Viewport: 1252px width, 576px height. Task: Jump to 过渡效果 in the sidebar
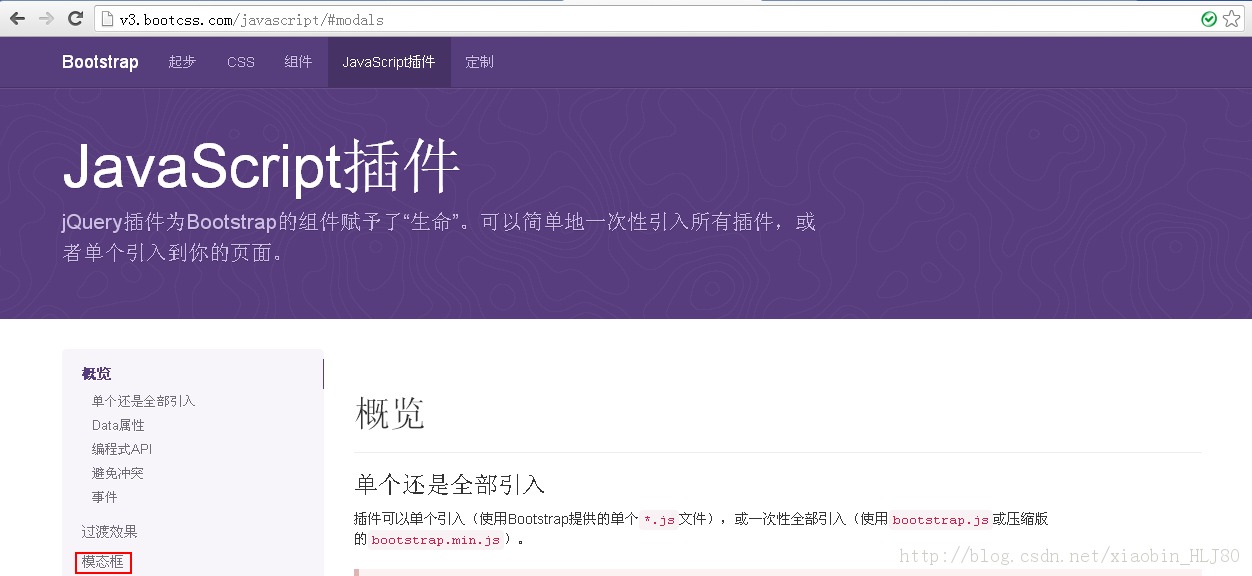coord(110,532)
